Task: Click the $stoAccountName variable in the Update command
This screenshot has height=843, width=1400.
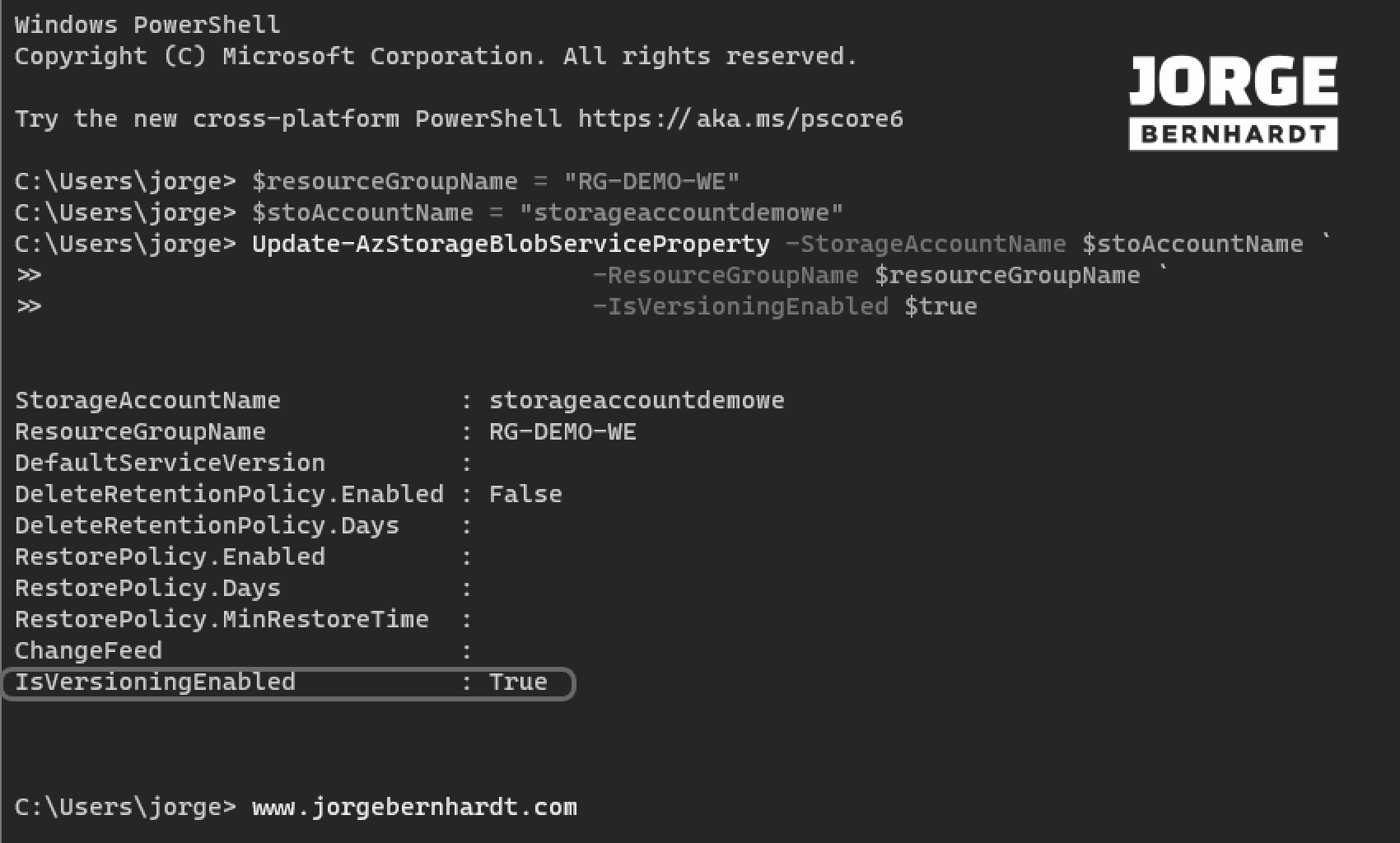Action: [x=1192, y=245]
